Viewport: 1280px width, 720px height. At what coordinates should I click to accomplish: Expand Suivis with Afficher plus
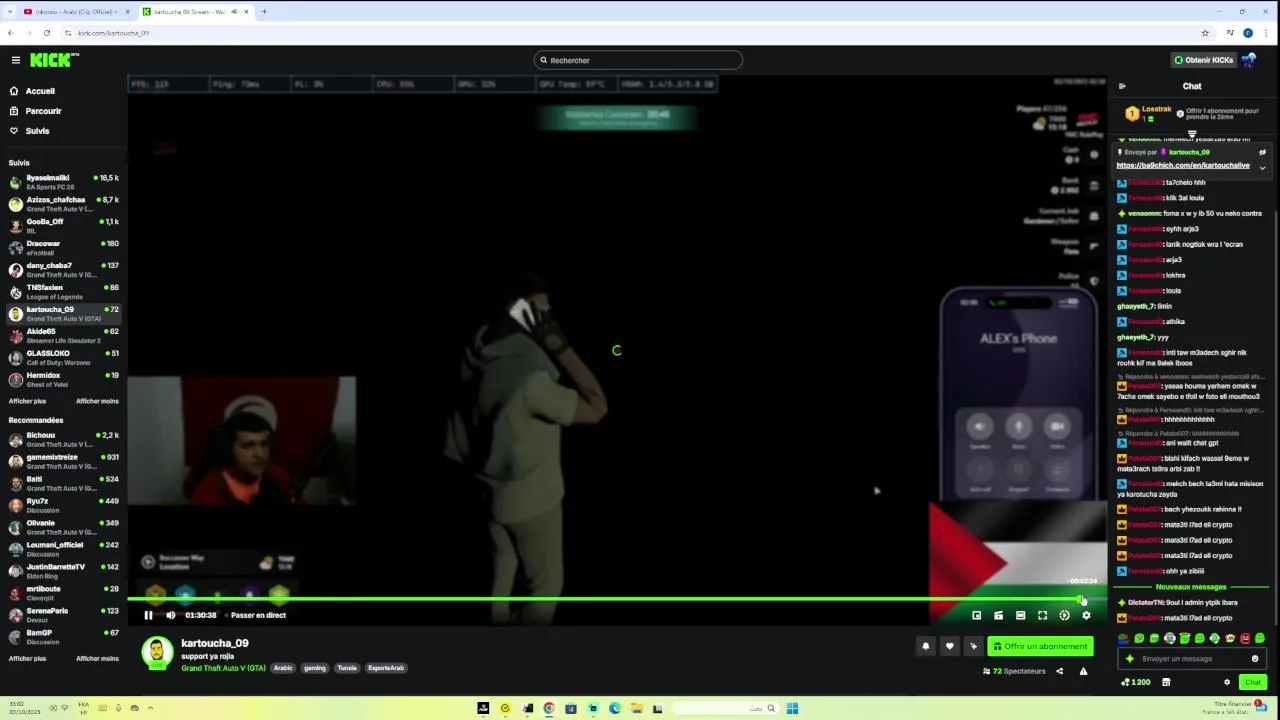pyautogui.click(x=27, y=401)
